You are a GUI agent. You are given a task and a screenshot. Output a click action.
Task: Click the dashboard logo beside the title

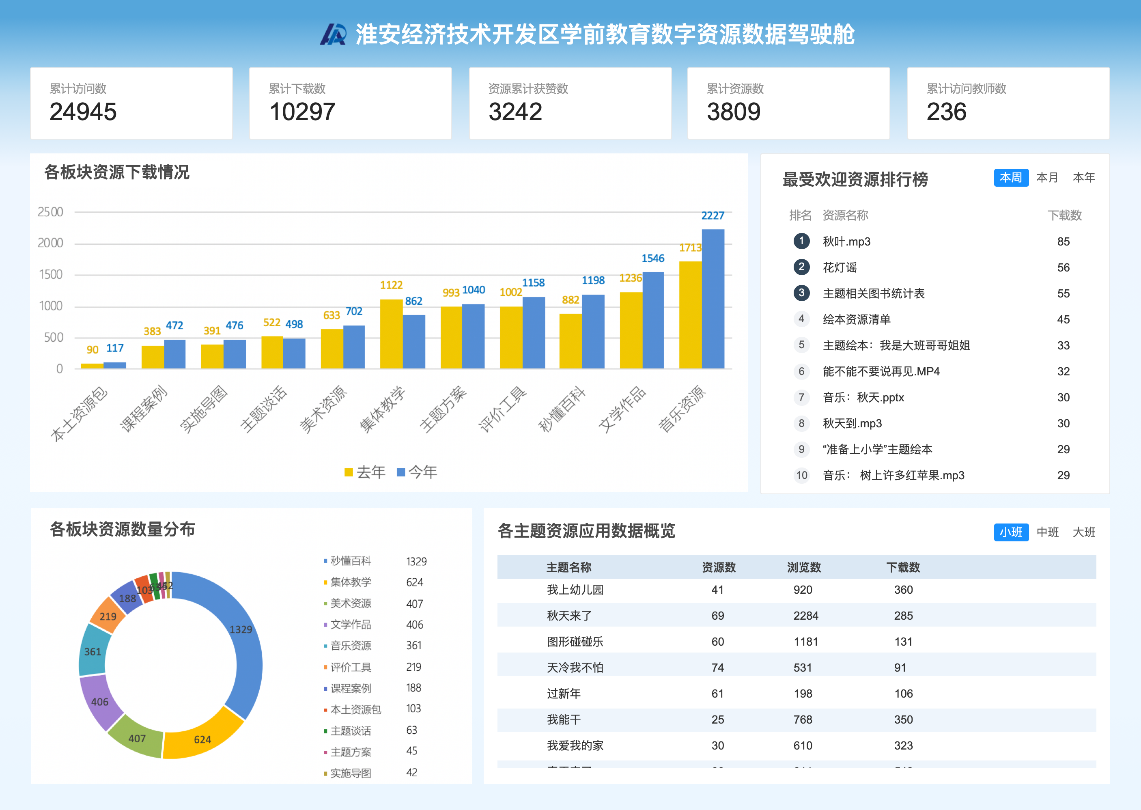click(333, 35)
